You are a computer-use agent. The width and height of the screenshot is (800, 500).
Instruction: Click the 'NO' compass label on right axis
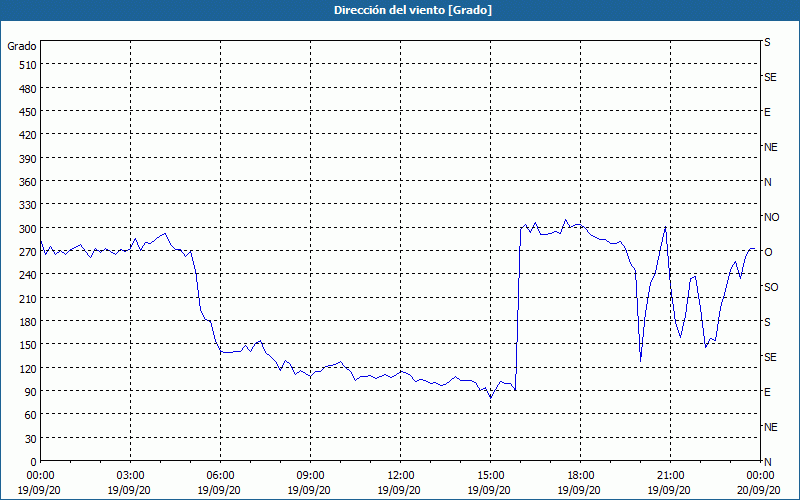[771, 217]
